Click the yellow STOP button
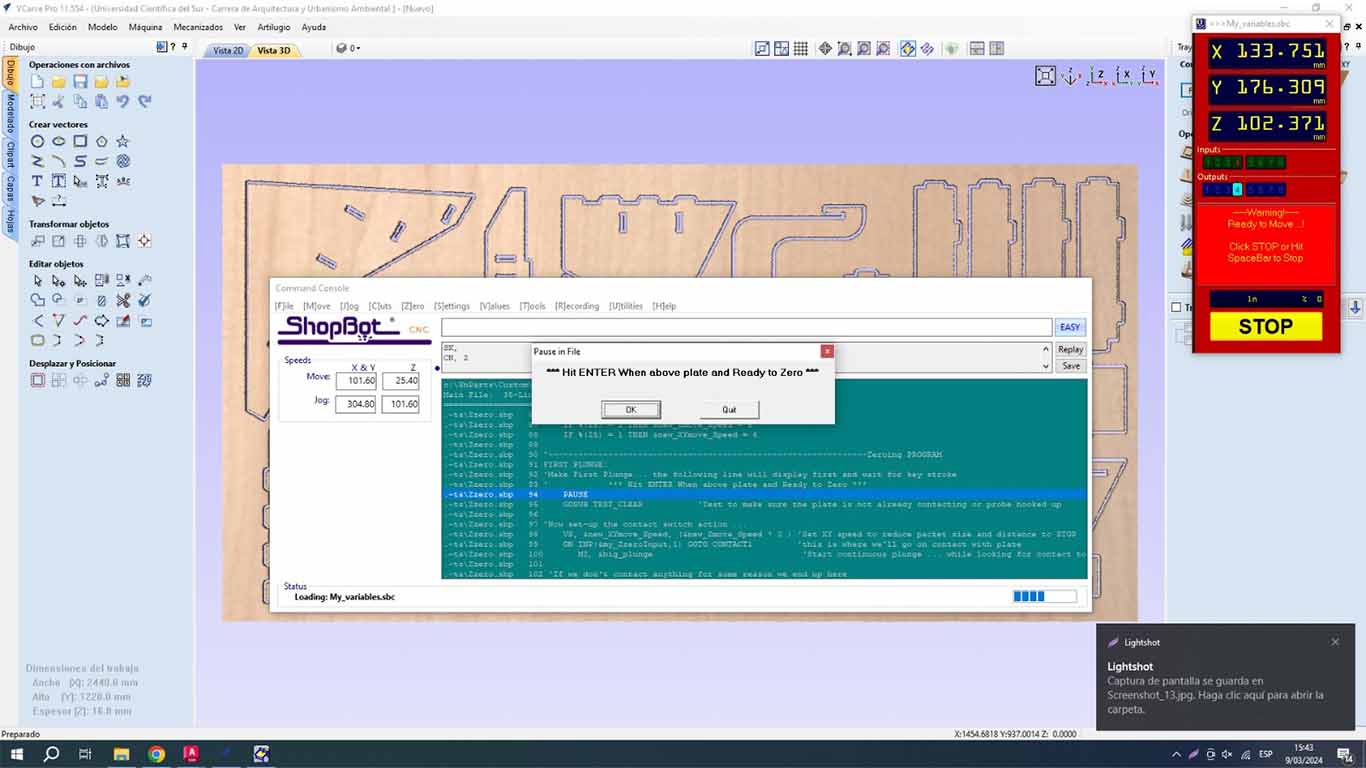Screen dimensions: 1366x768 tap(1265, 326)
